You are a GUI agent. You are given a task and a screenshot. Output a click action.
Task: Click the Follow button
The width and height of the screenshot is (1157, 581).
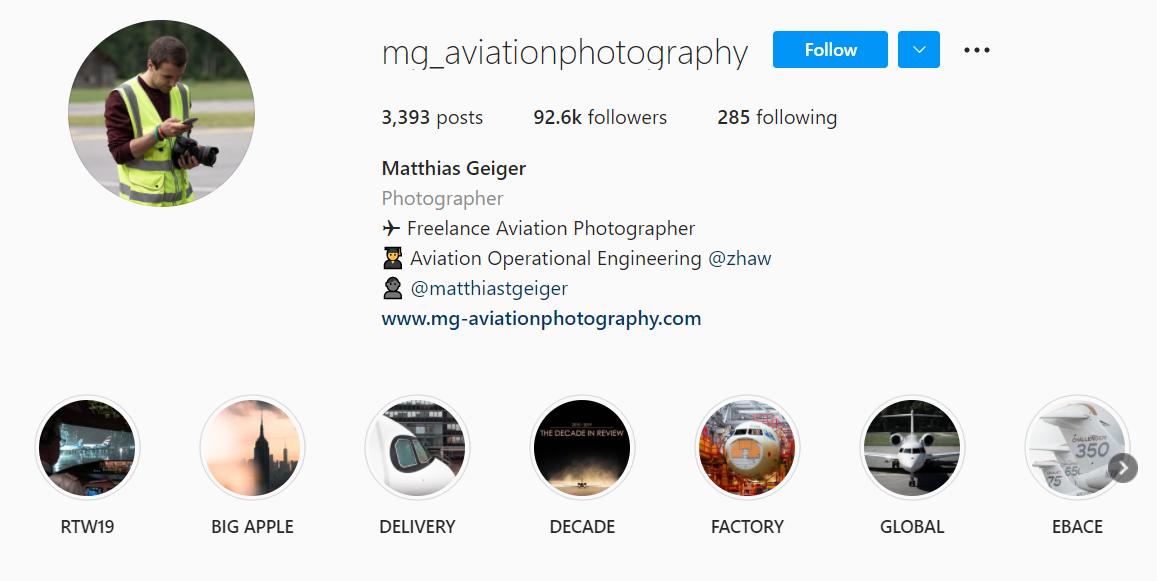(830, 49)
